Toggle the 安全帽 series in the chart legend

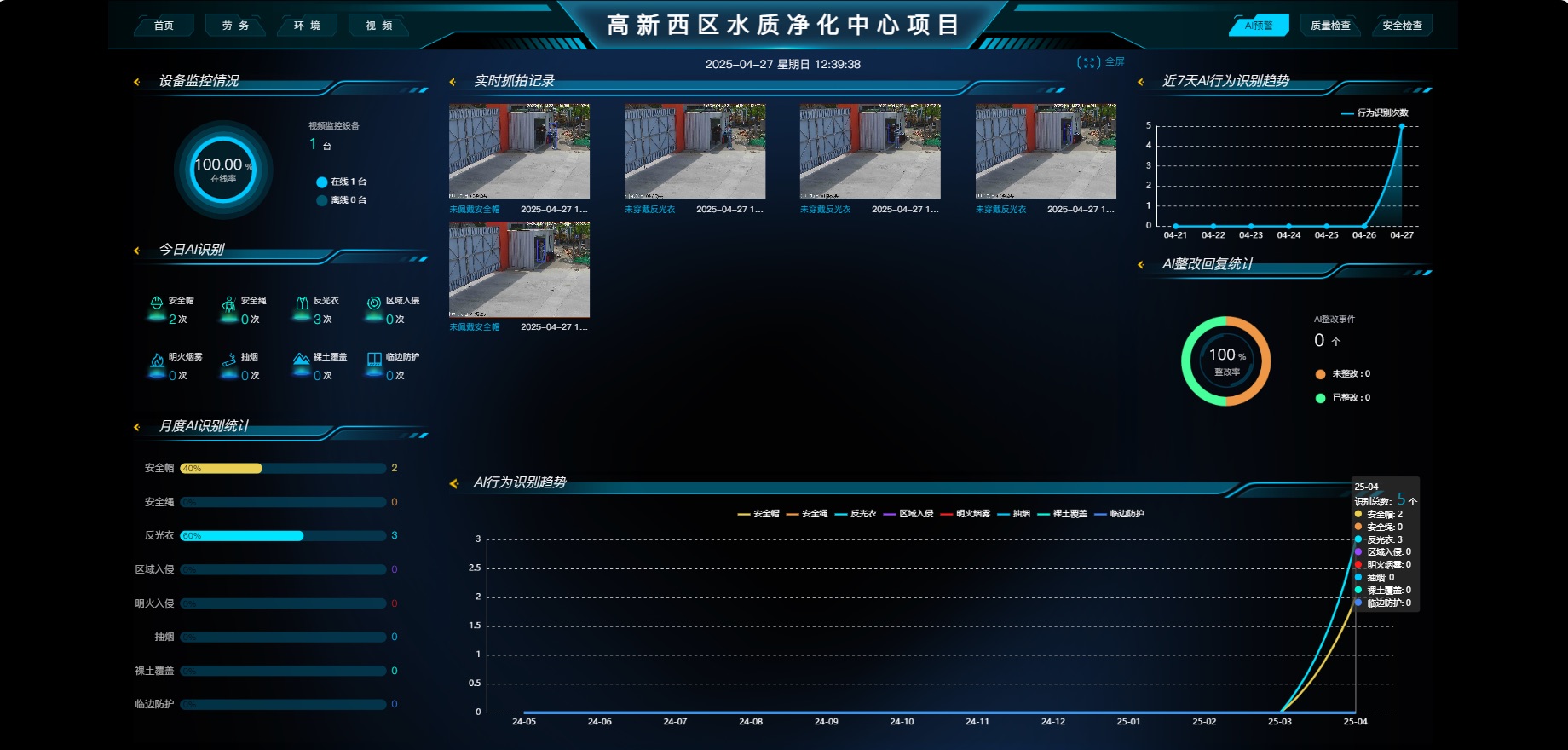pyautogui.click(x=758, y=514)
